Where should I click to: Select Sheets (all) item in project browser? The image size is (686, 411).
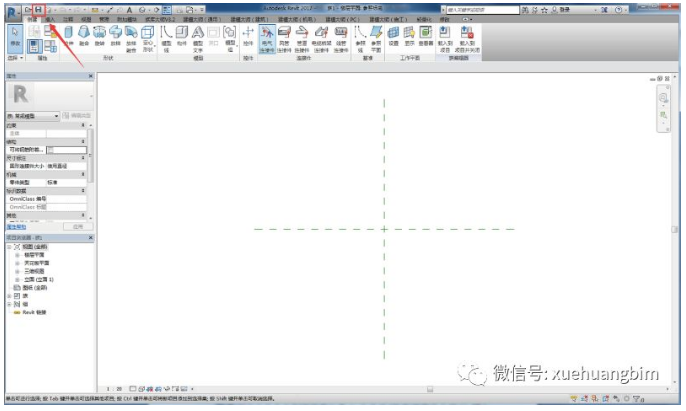[x=35, y=288]
